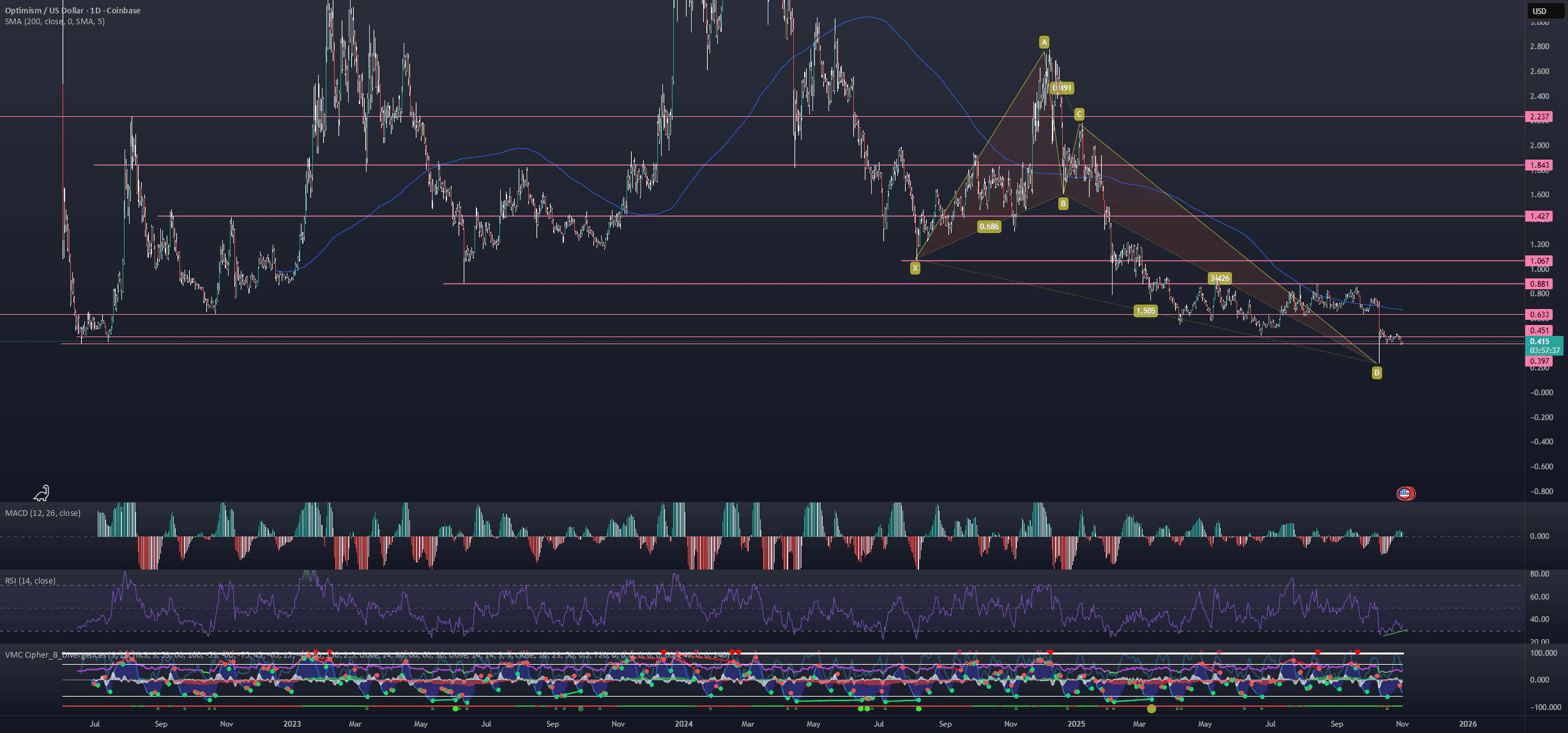Click the pattern point X marker

pyautogui.click(x=915, y=268)
